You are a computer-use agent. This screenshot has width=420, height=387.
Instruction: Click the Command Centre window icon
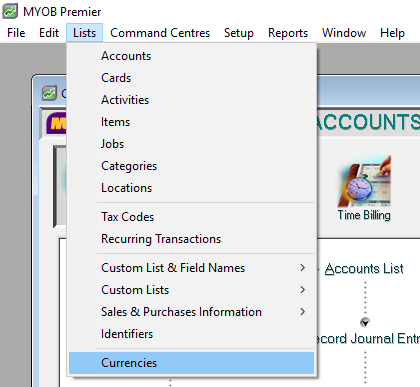[x=49, y=93]
